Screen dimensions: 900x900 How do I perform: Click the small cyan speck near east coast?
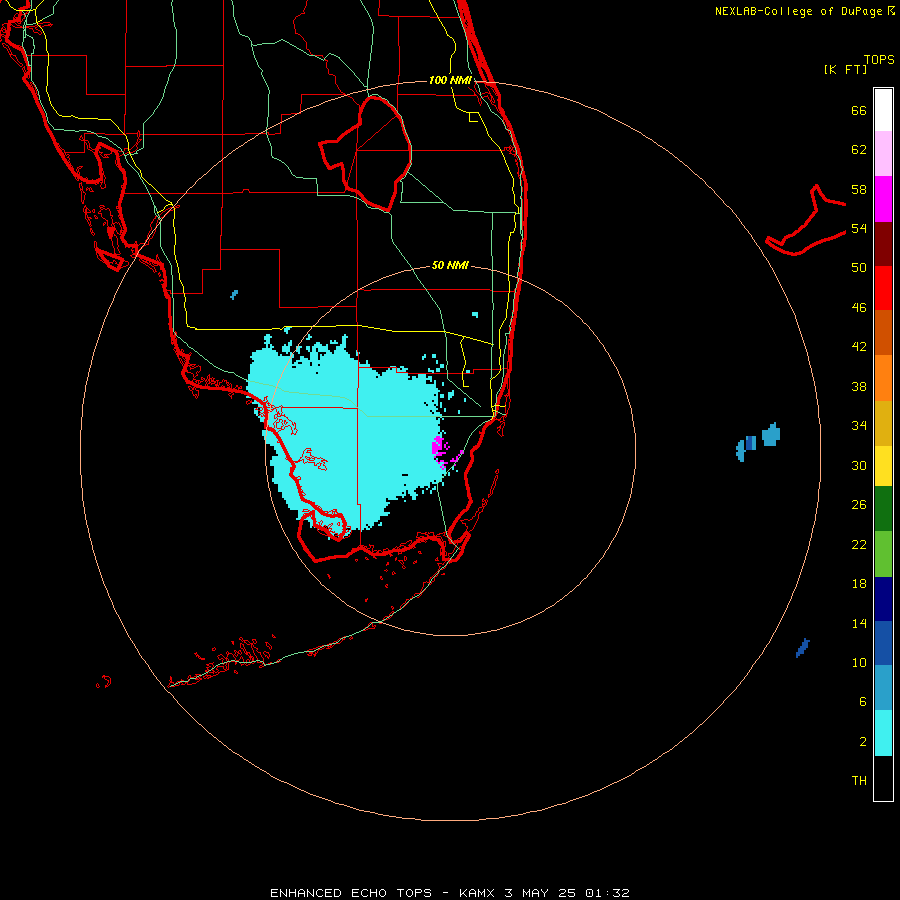click(x=475, y=315)
